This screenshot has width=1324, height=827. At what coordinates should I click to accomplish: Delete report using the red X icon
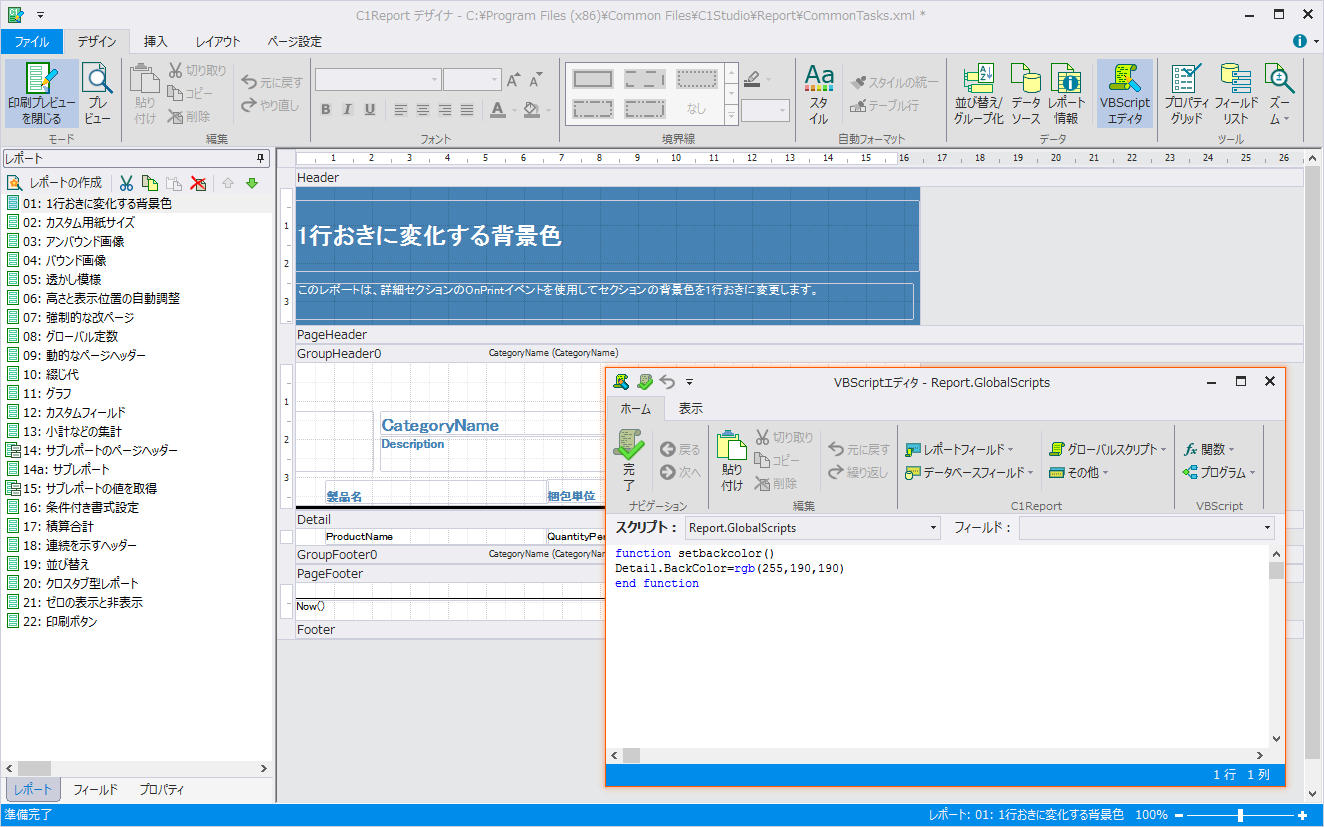199,183
